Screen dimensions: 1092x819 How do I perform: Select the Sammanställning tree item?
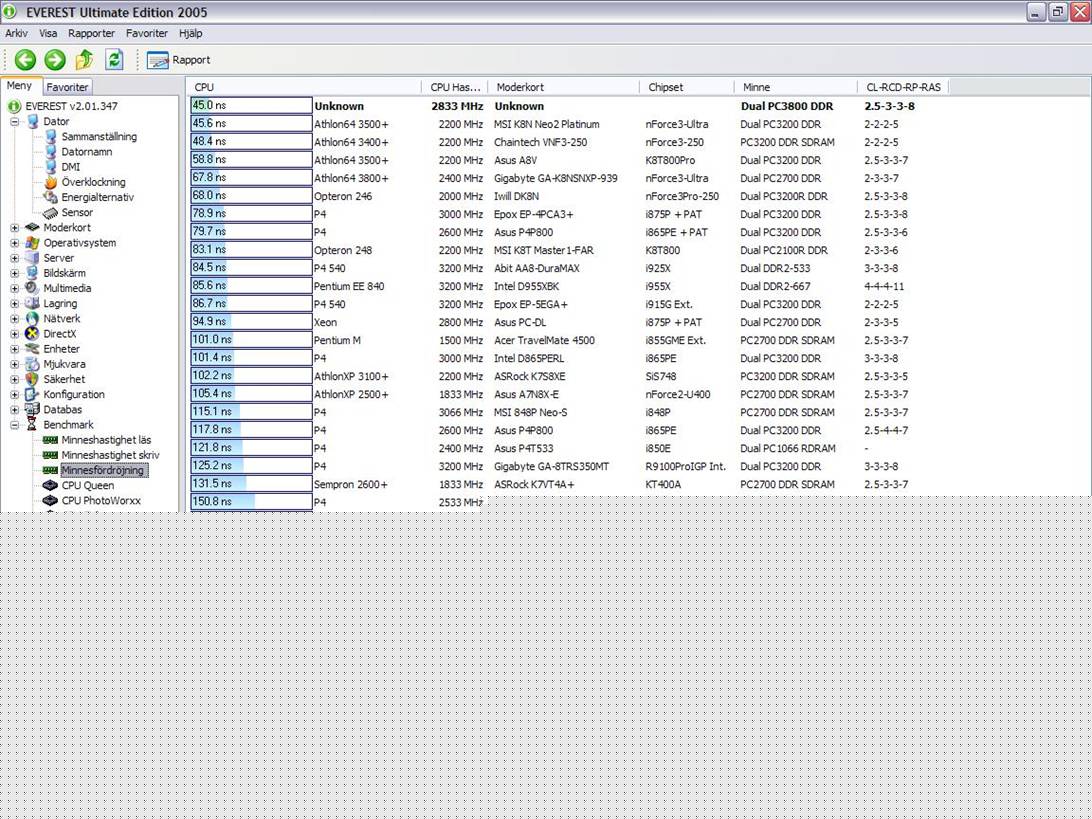coord(99,137)
